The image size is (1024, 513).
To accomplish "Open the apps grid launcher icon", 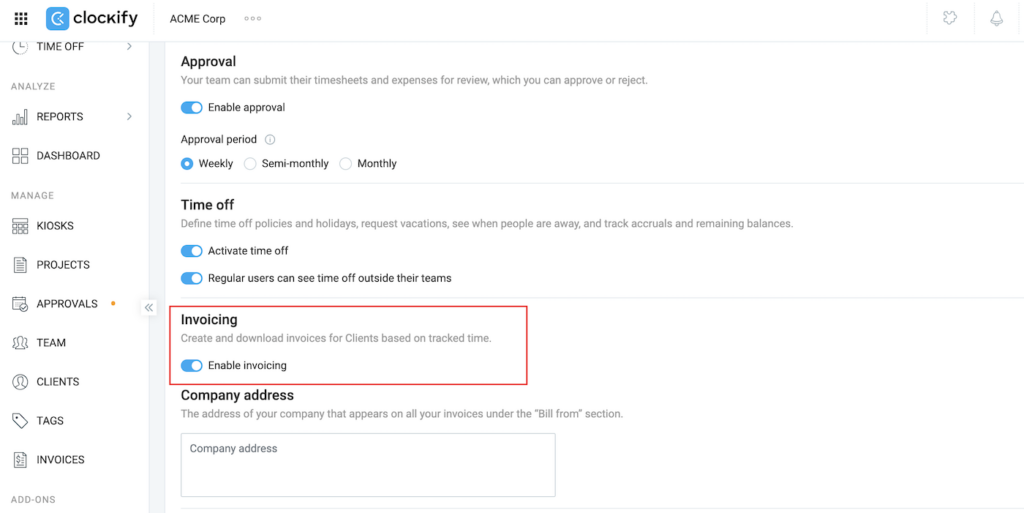I will point(21,19).
